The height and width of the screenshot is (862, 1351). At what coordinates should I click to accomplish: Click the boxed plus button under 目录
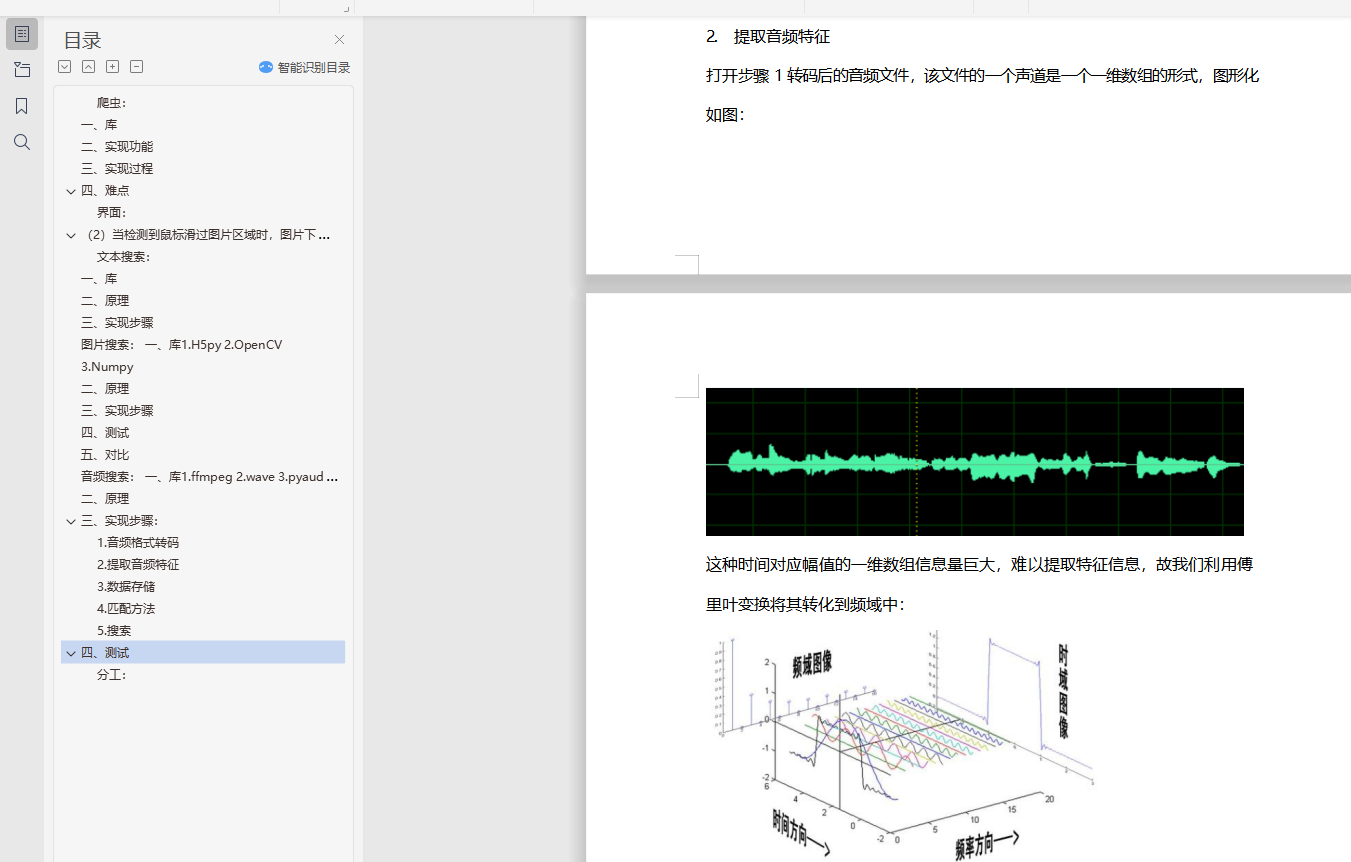(x=113, y=67)
